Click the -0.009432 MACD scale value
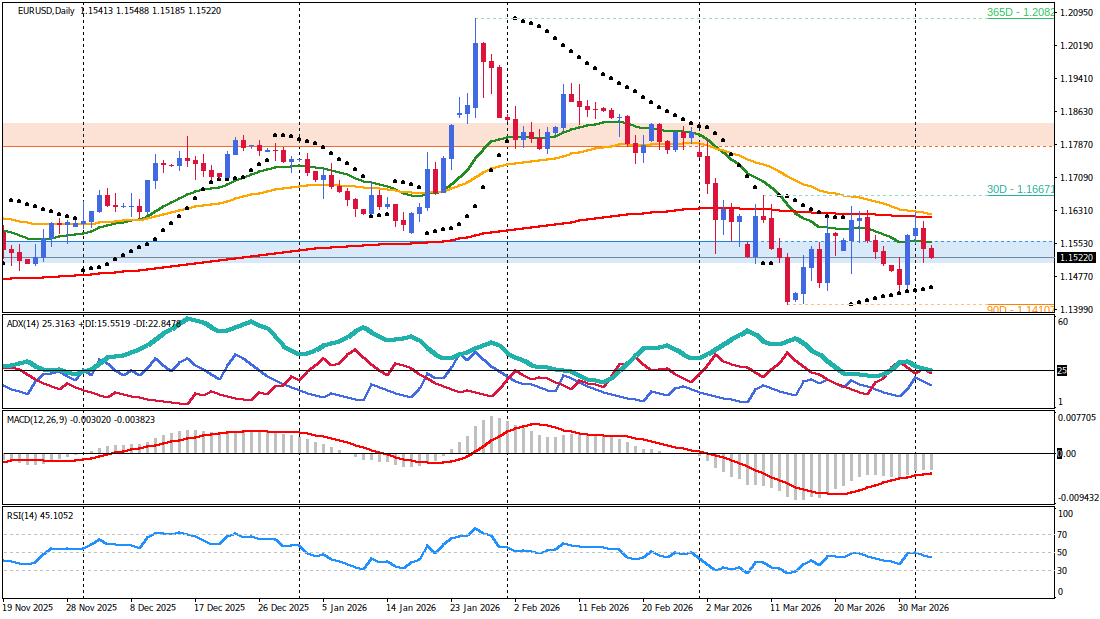 click(x=1077, y=497)
